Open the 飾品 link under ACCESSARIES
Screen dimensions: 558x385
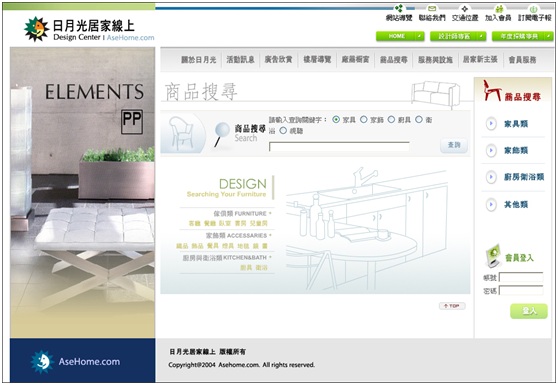click(x=197, y=246)
